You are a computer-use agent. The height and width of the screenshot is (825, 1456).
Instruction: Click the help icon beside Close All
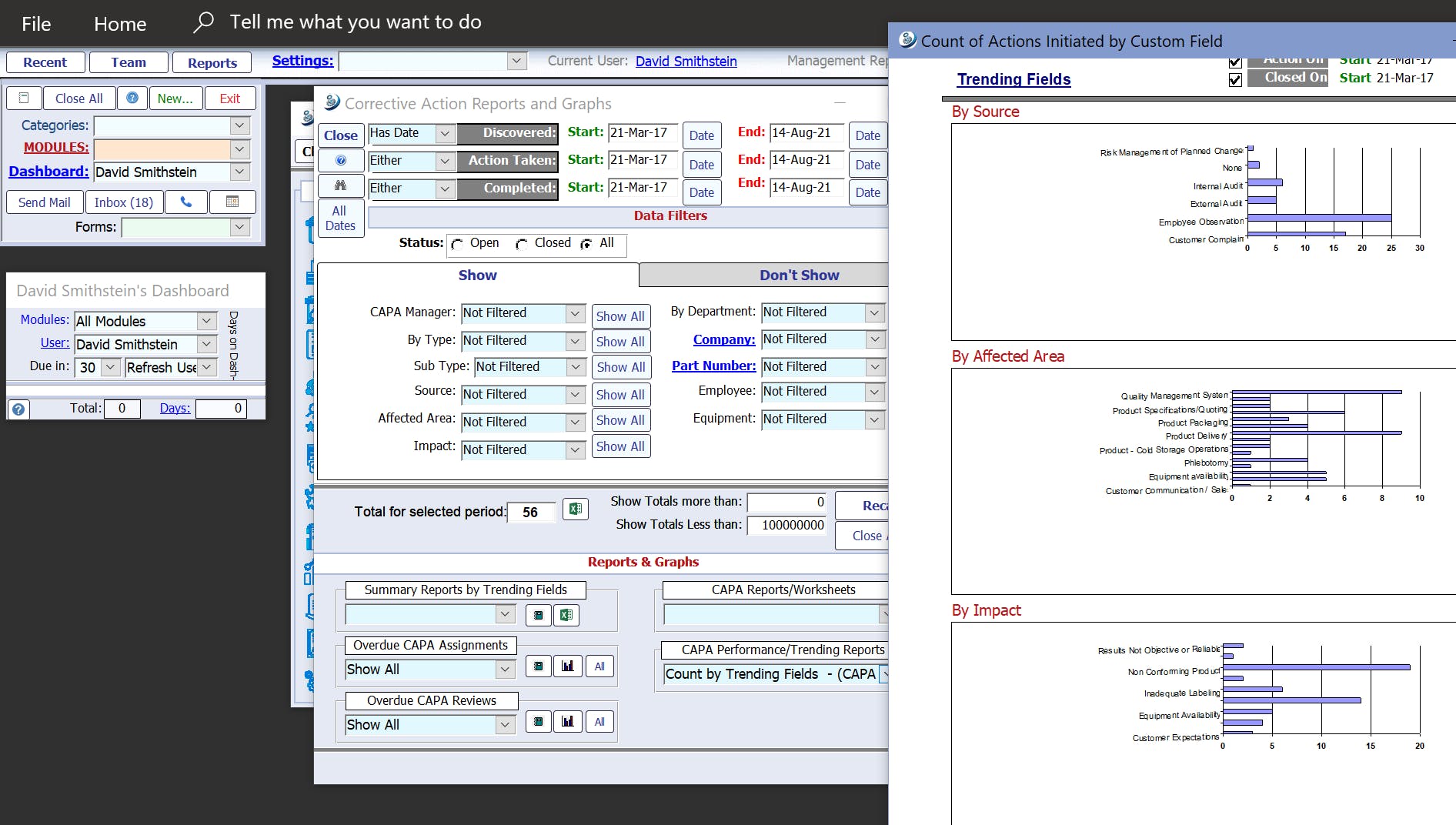(132, 99)
